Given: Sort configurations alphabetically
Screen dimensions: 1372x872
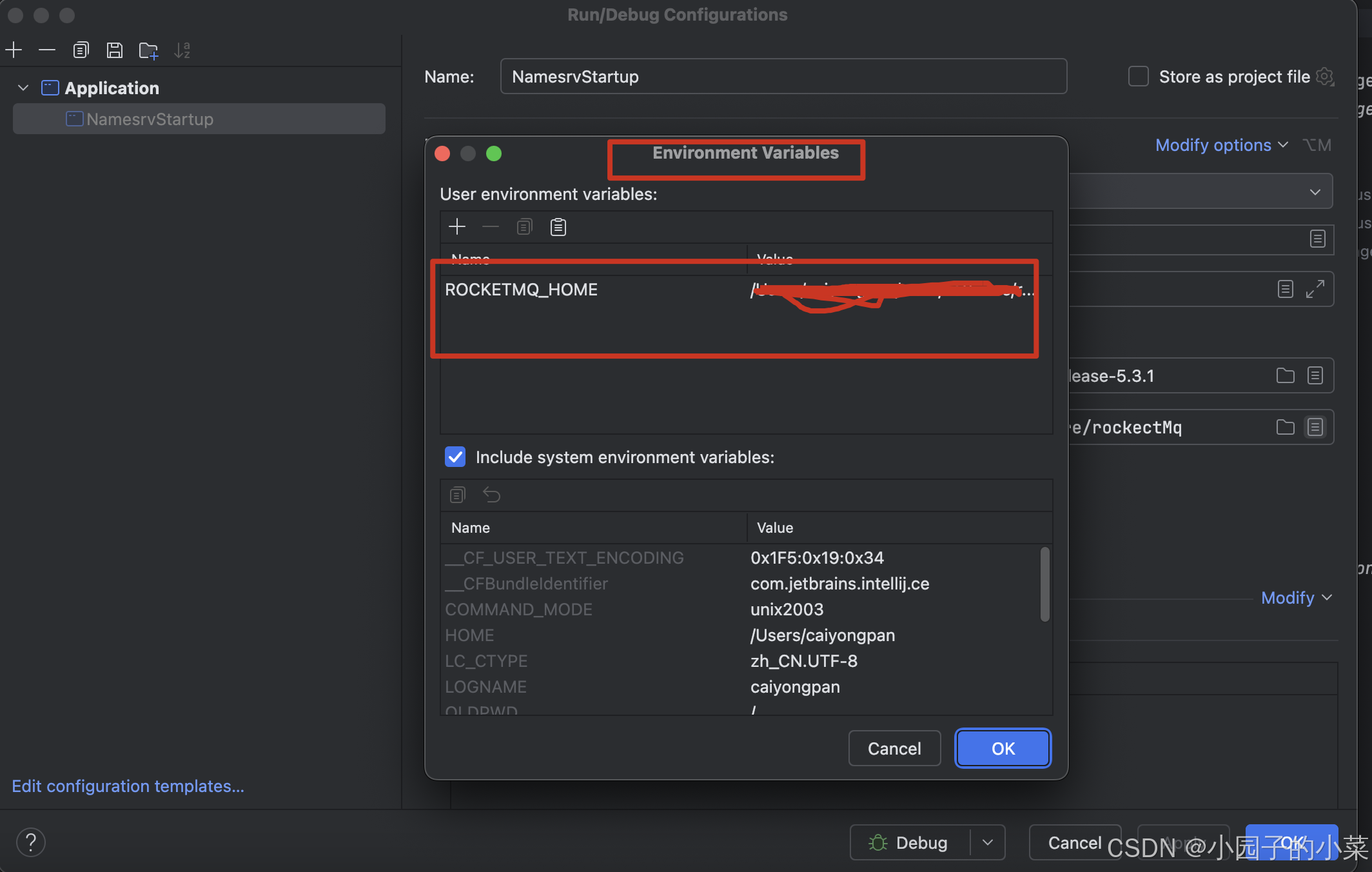Looking at the screenshot, I should 182,50.
